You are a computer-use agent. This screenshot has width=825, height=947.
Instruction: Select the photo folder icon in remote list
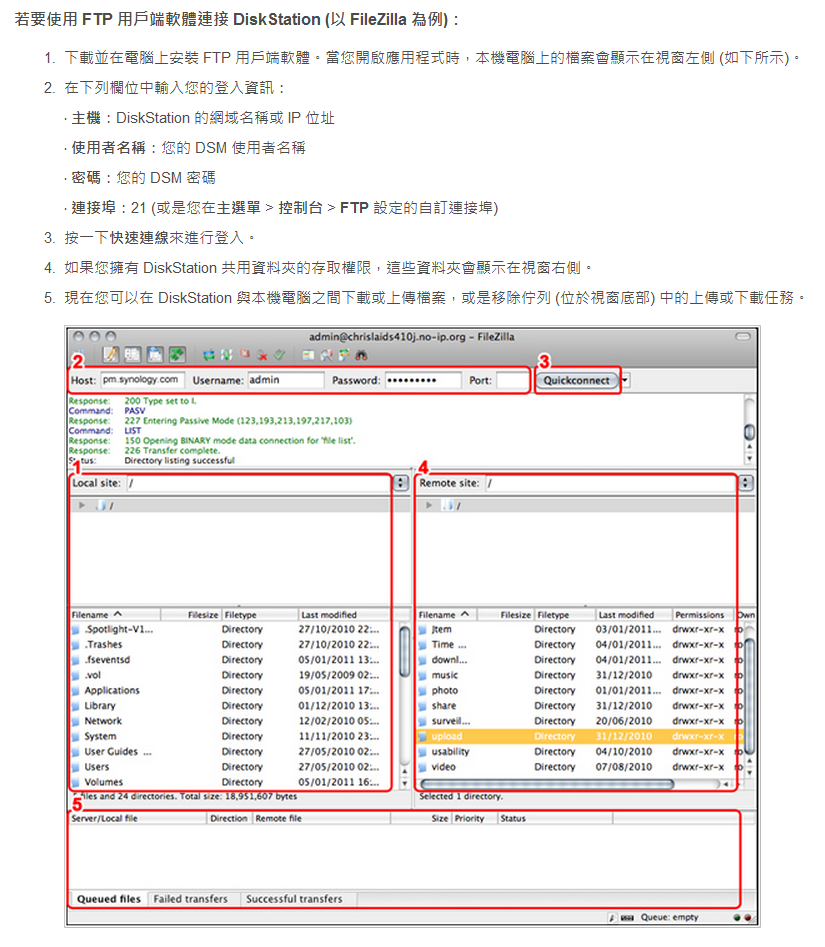coord(423,691)
